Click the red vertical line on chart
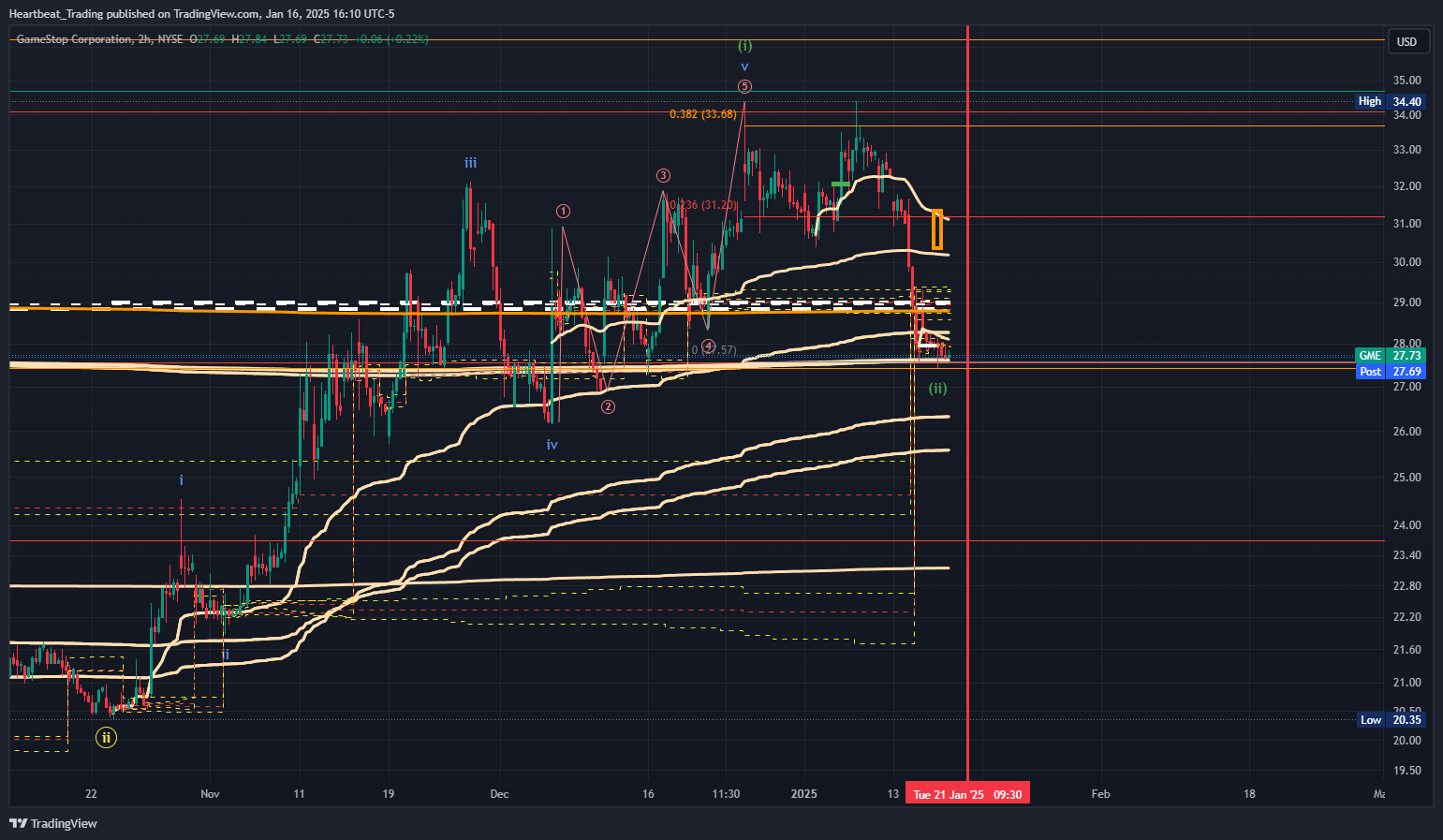Image resolution: width=1443 pixels, height=840 pixels. [x=967, y=403]
